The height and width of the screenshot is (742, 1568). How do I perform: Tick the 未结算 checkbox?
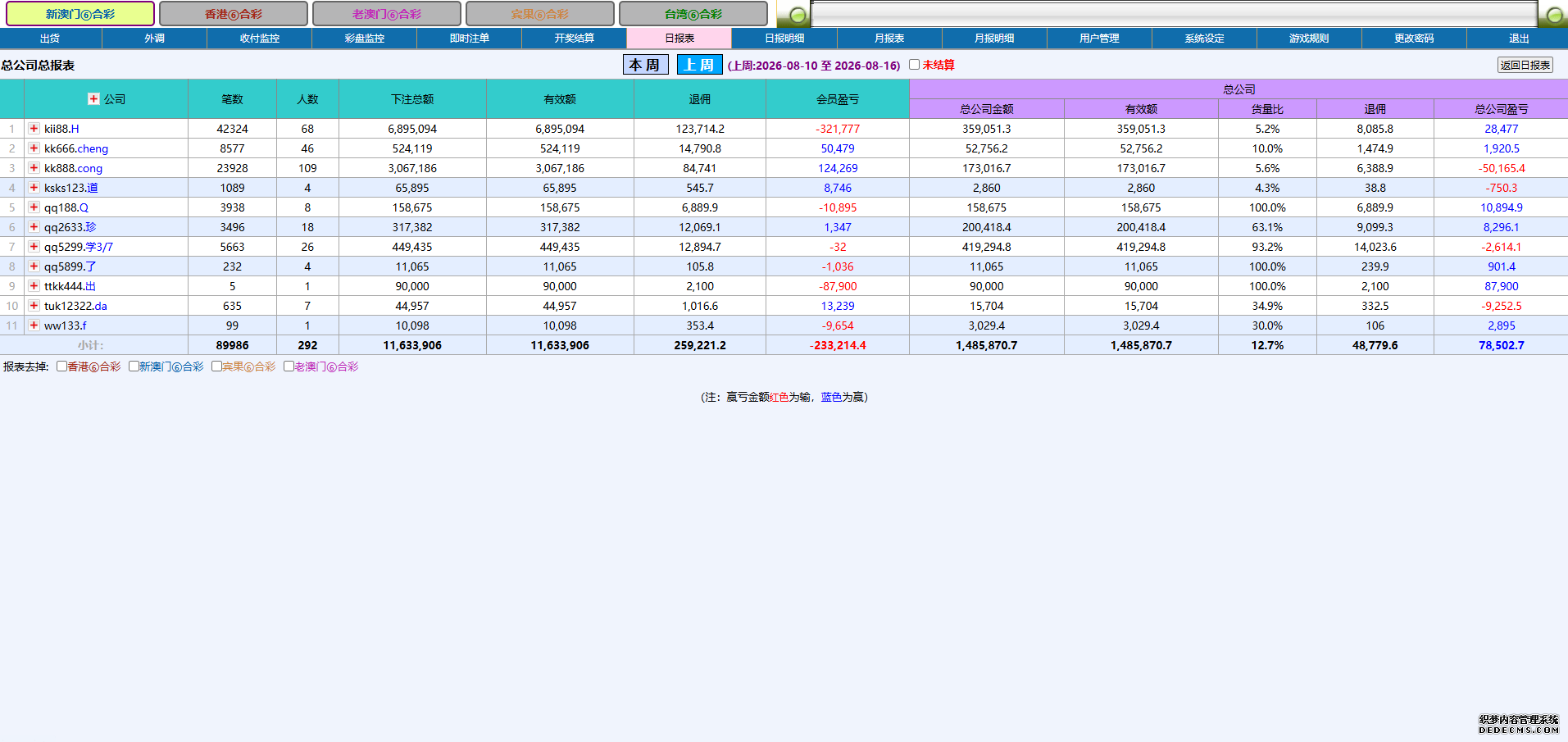914,65
